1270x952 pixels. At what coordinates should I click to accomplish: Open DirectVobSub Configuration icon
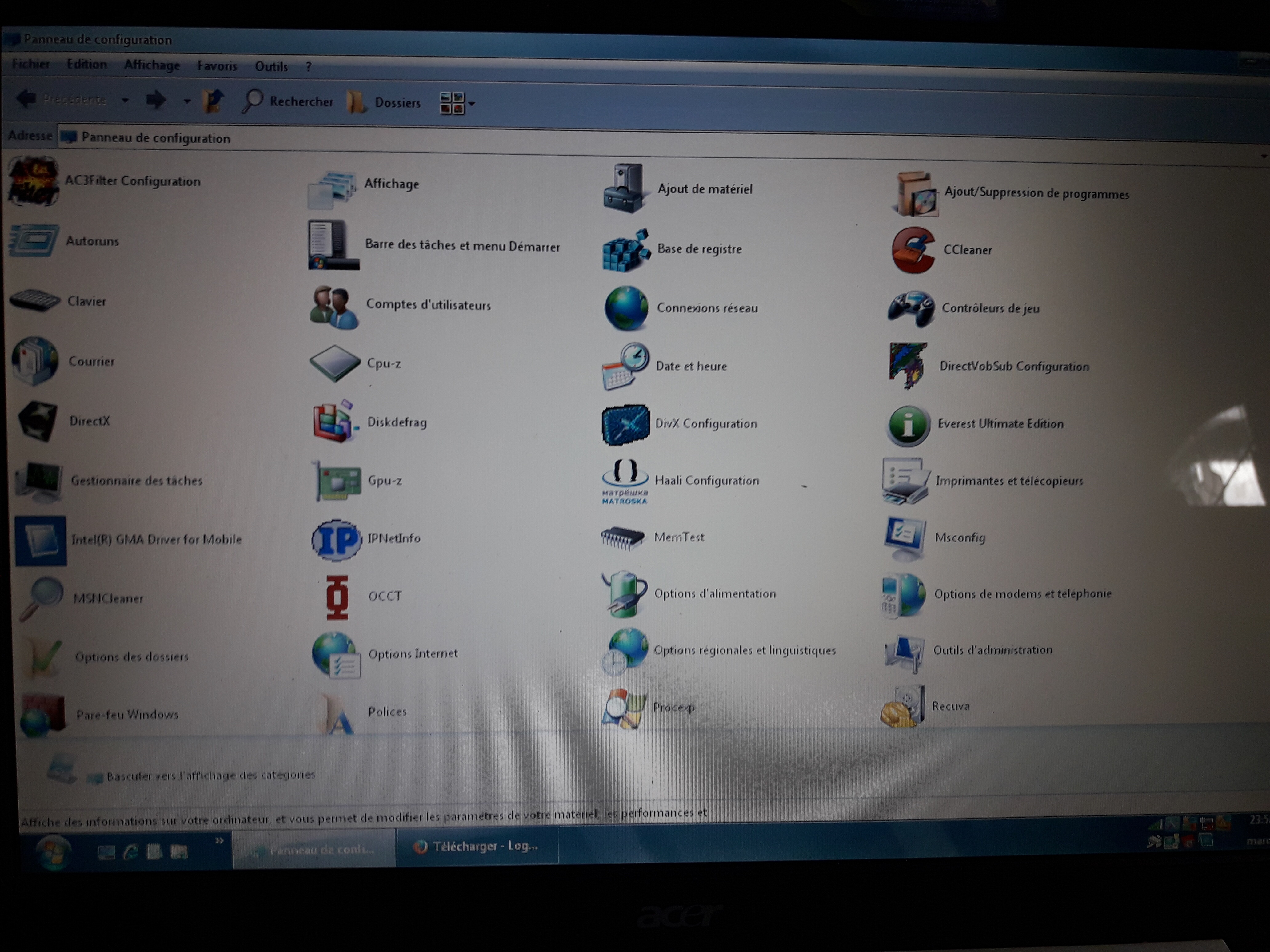908,366
